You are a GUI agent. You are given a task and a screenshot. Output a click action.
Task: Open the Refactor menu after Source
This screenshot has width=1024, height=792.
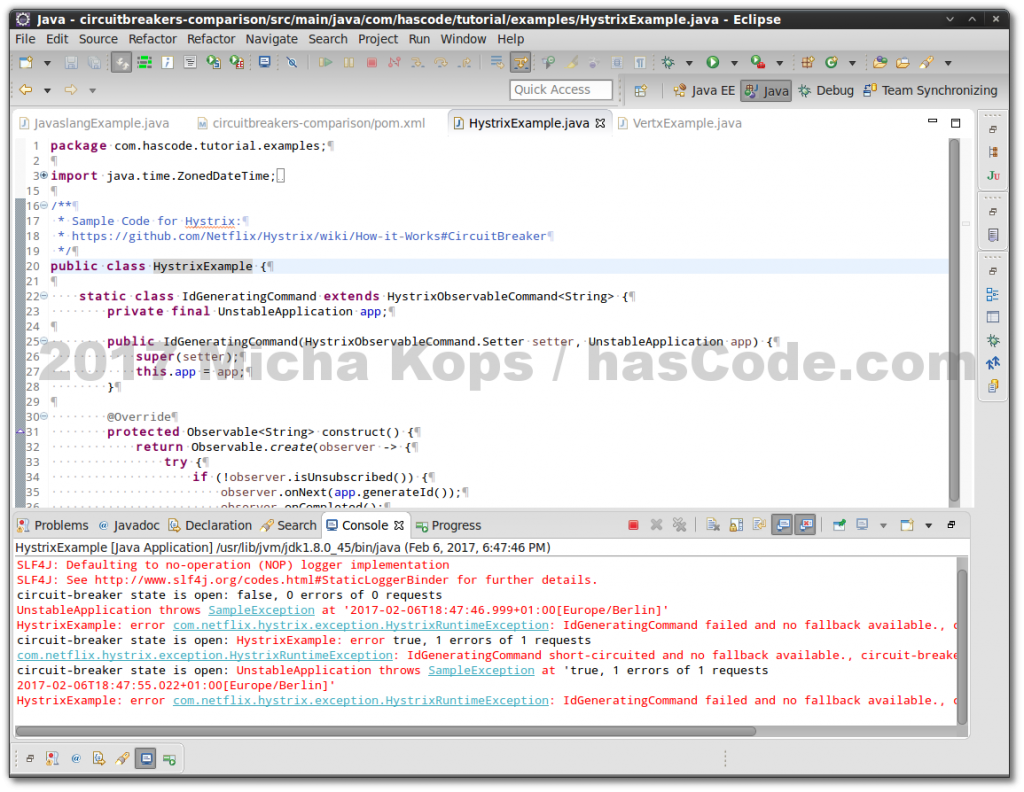click(x=152, y=39)
